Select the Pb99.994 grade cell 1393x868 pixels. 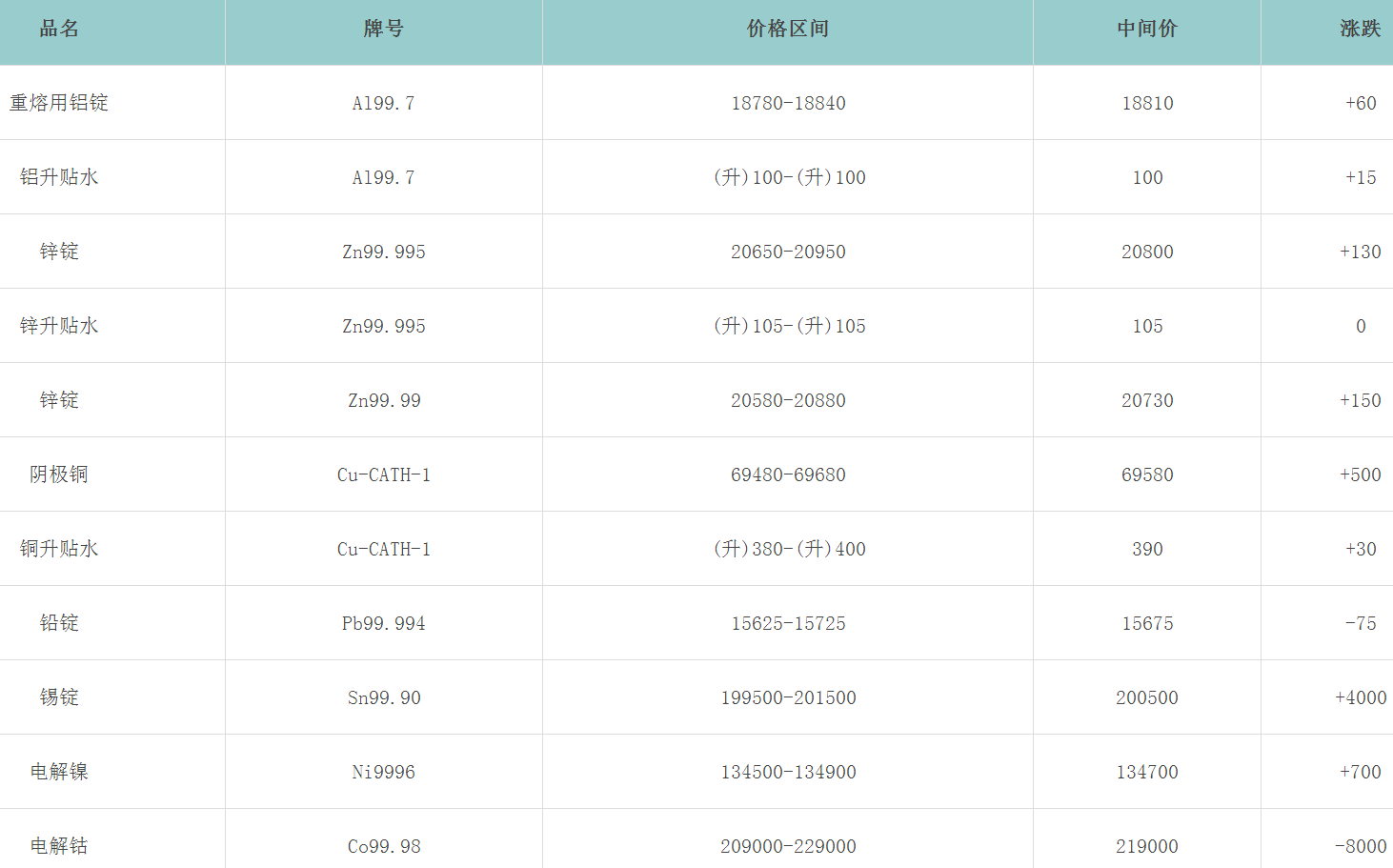click(x=384, y=623)
